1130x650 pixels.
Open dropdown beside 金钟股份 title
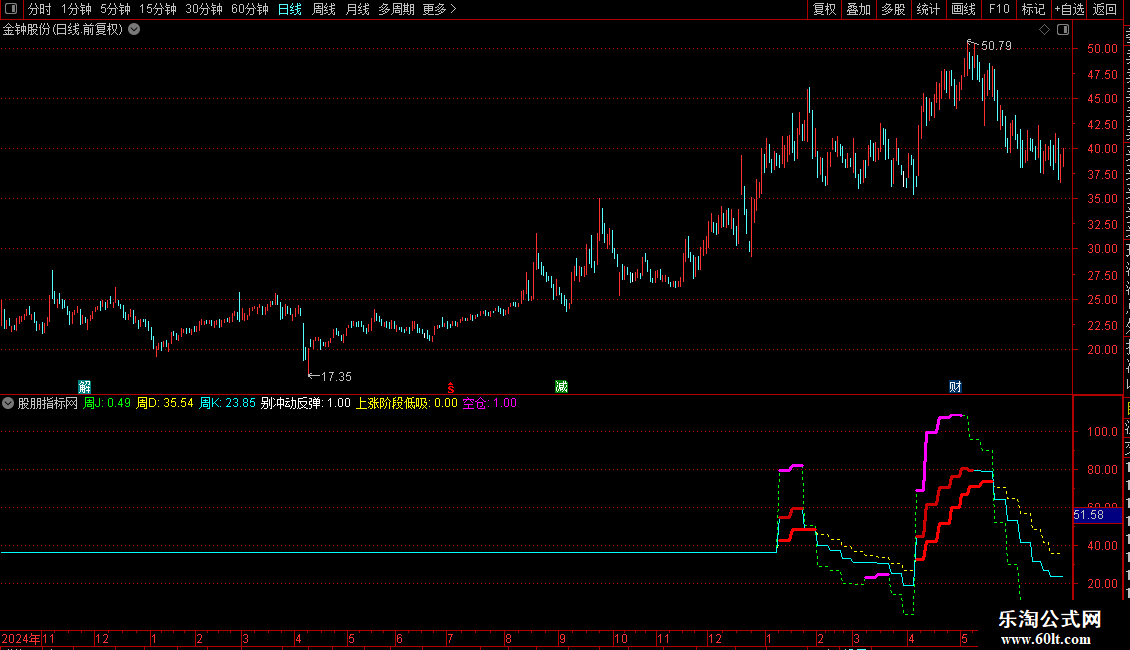point(134,30)
